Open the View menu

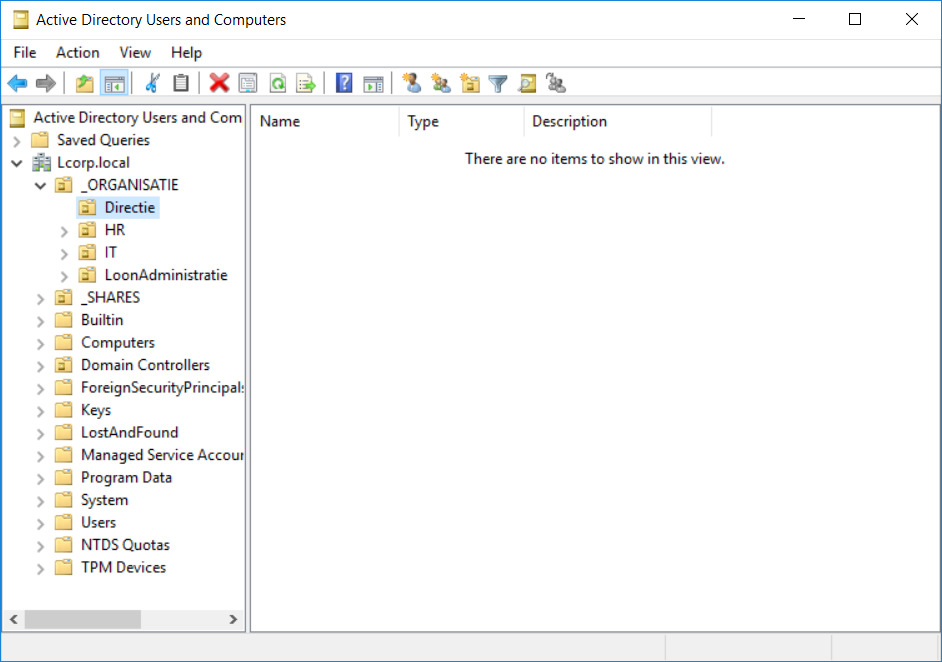tap(135, 53)
